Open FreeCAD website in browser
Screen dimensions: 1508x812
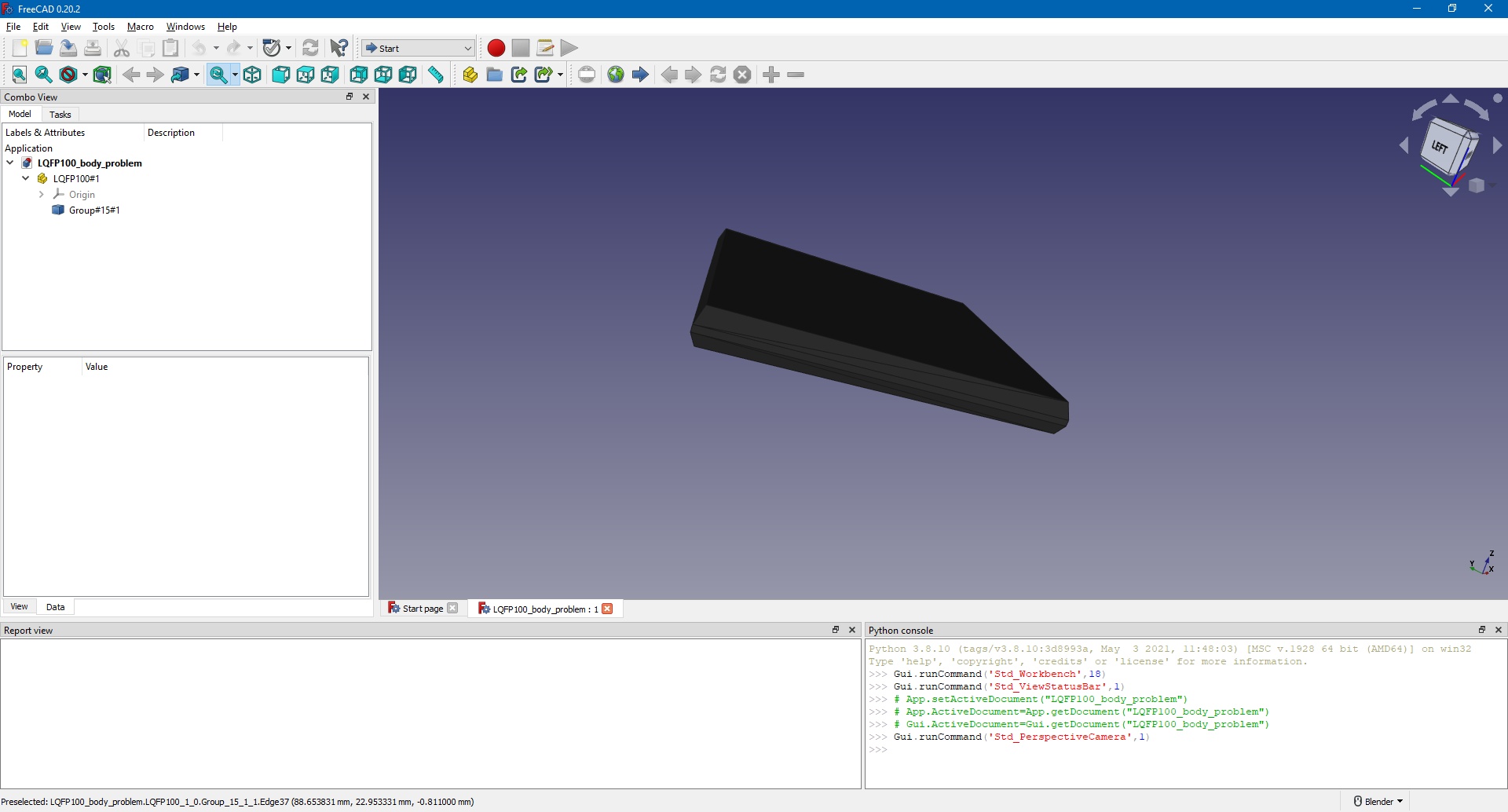[x=617, y=75]
